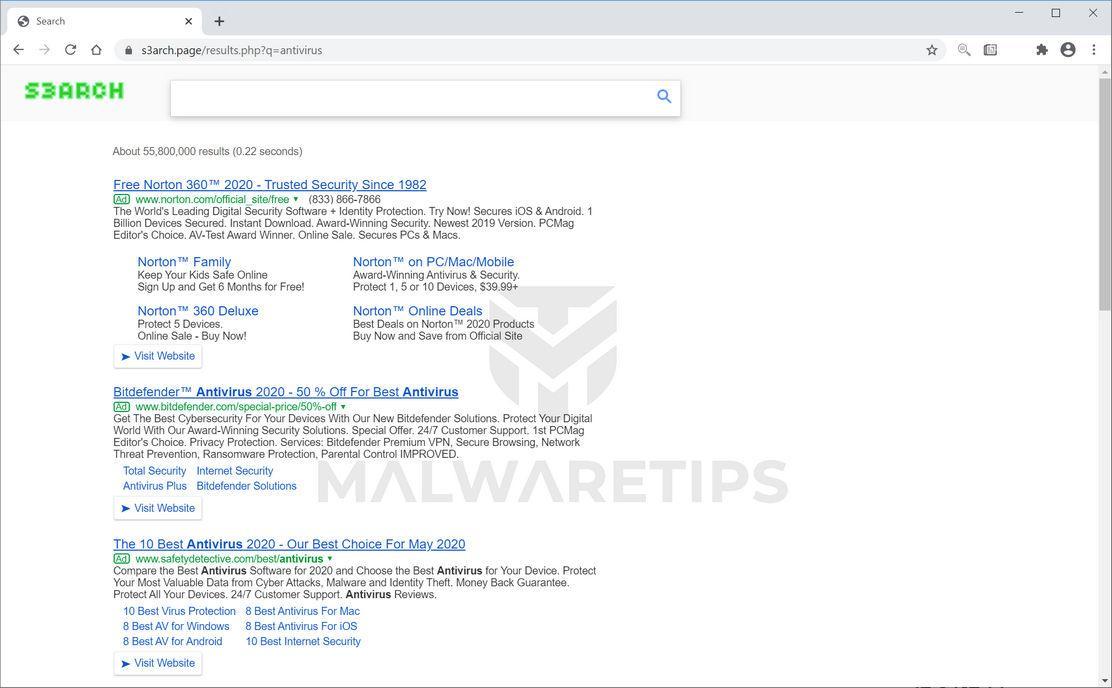Open Bitdefender Antivirus 2020 result

coord(286,392)
